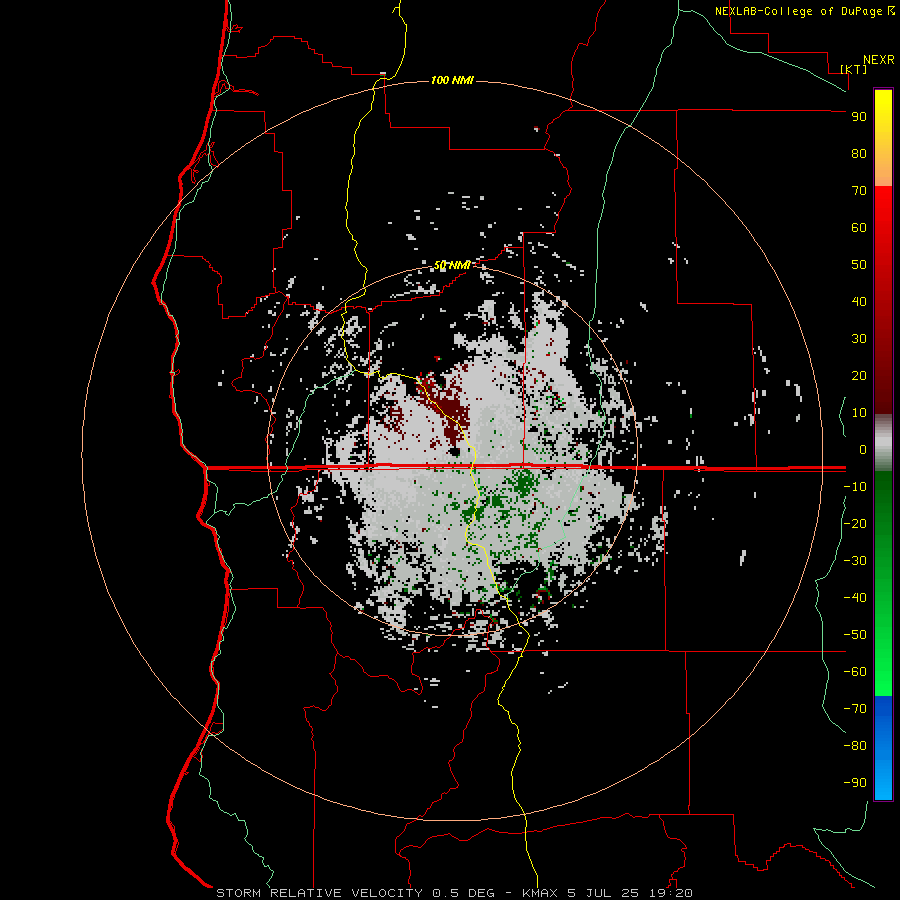Click the 30 value on the velocity scale

(x=859, y=339)
